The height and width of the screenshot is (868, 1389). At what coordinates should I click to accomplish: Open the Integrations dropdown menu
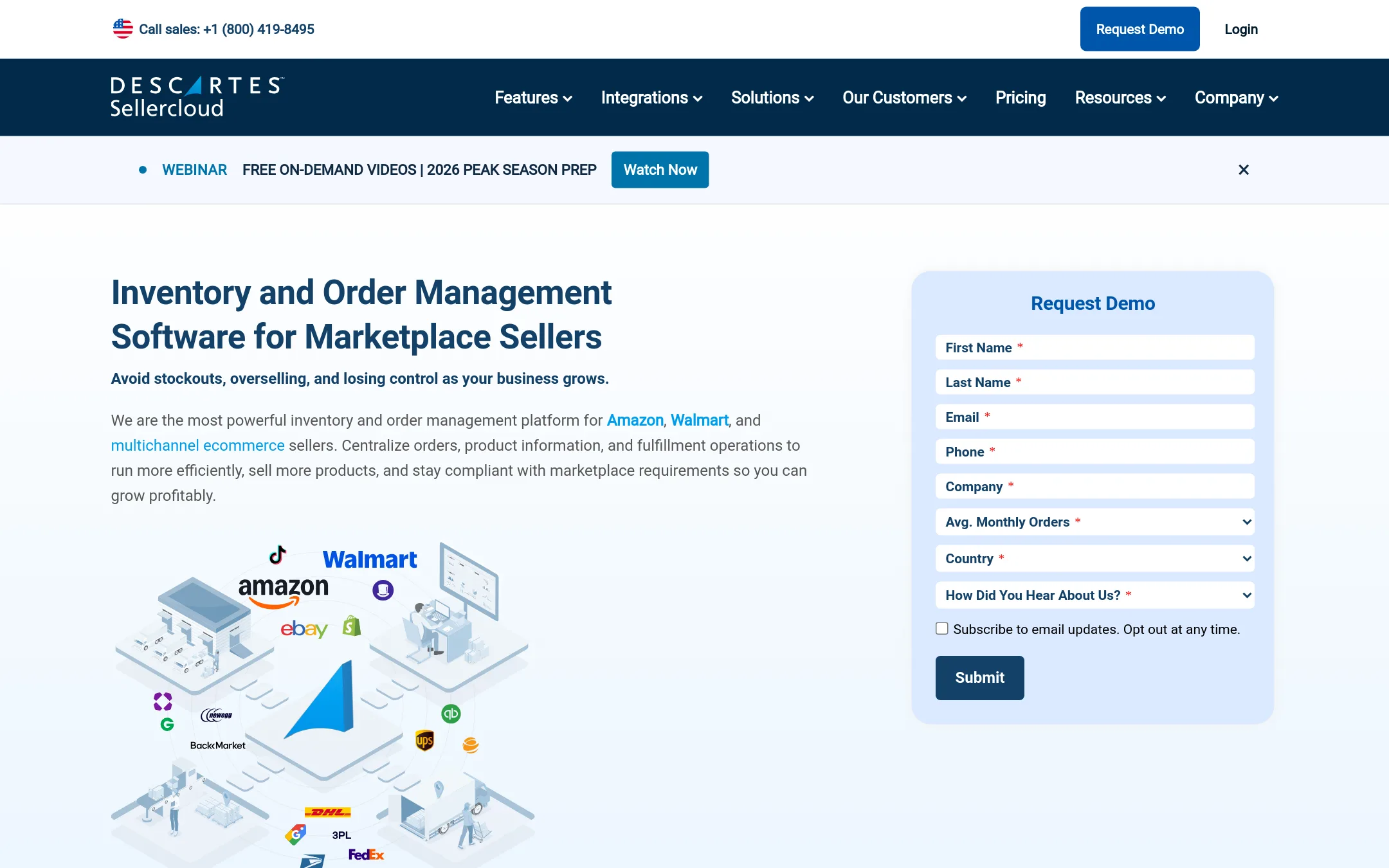pos(651,98)
